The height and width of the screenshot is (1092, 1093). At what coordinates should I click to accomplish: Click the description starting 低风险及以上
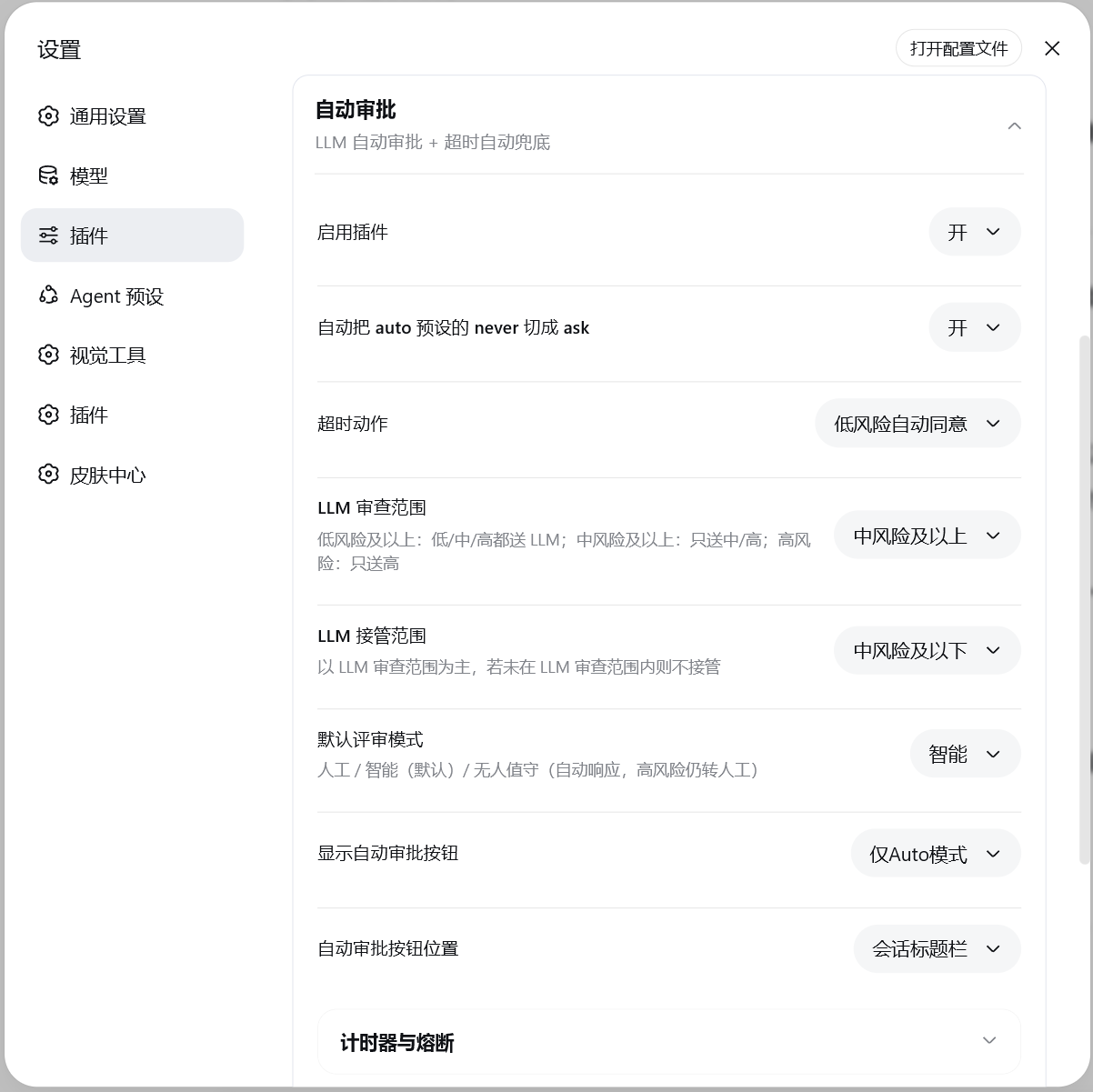pyautogui.click(x=564, y=551)
